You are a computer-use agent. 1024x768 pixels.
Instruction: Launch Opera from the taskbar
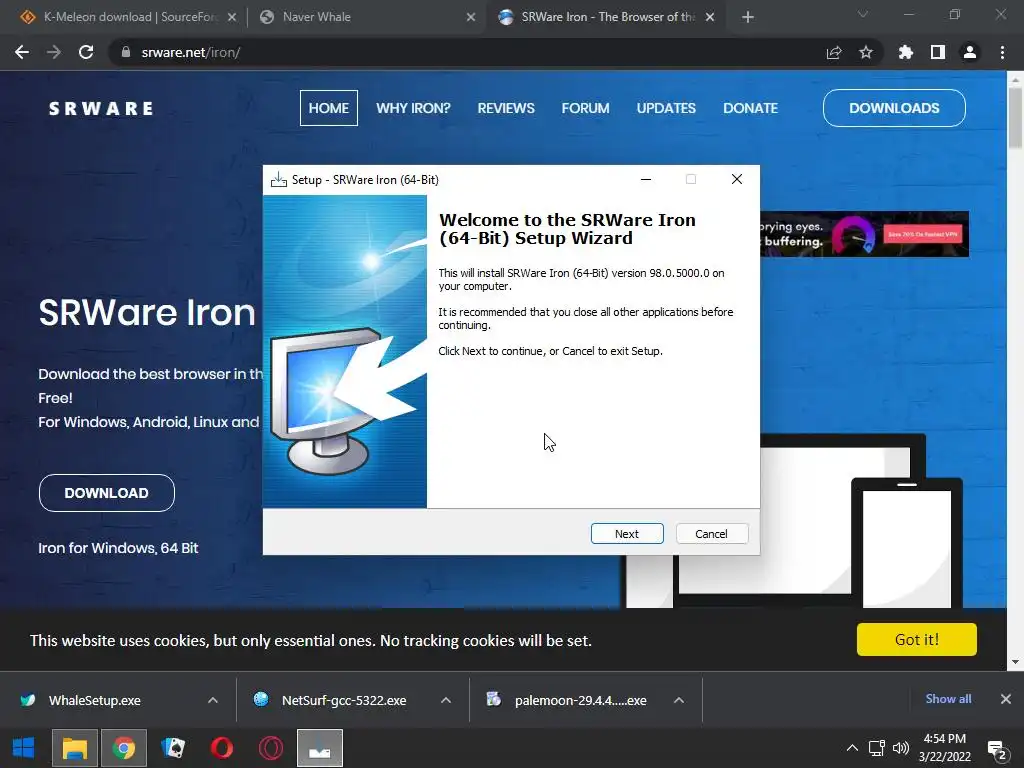221,748
